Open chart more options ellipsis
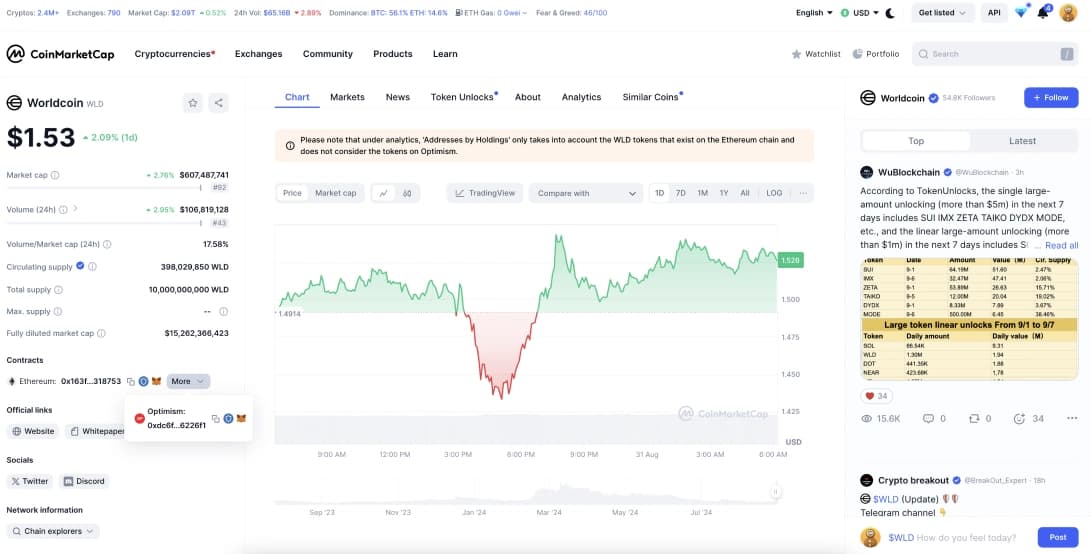The image size is (1091, 554). 803,193
